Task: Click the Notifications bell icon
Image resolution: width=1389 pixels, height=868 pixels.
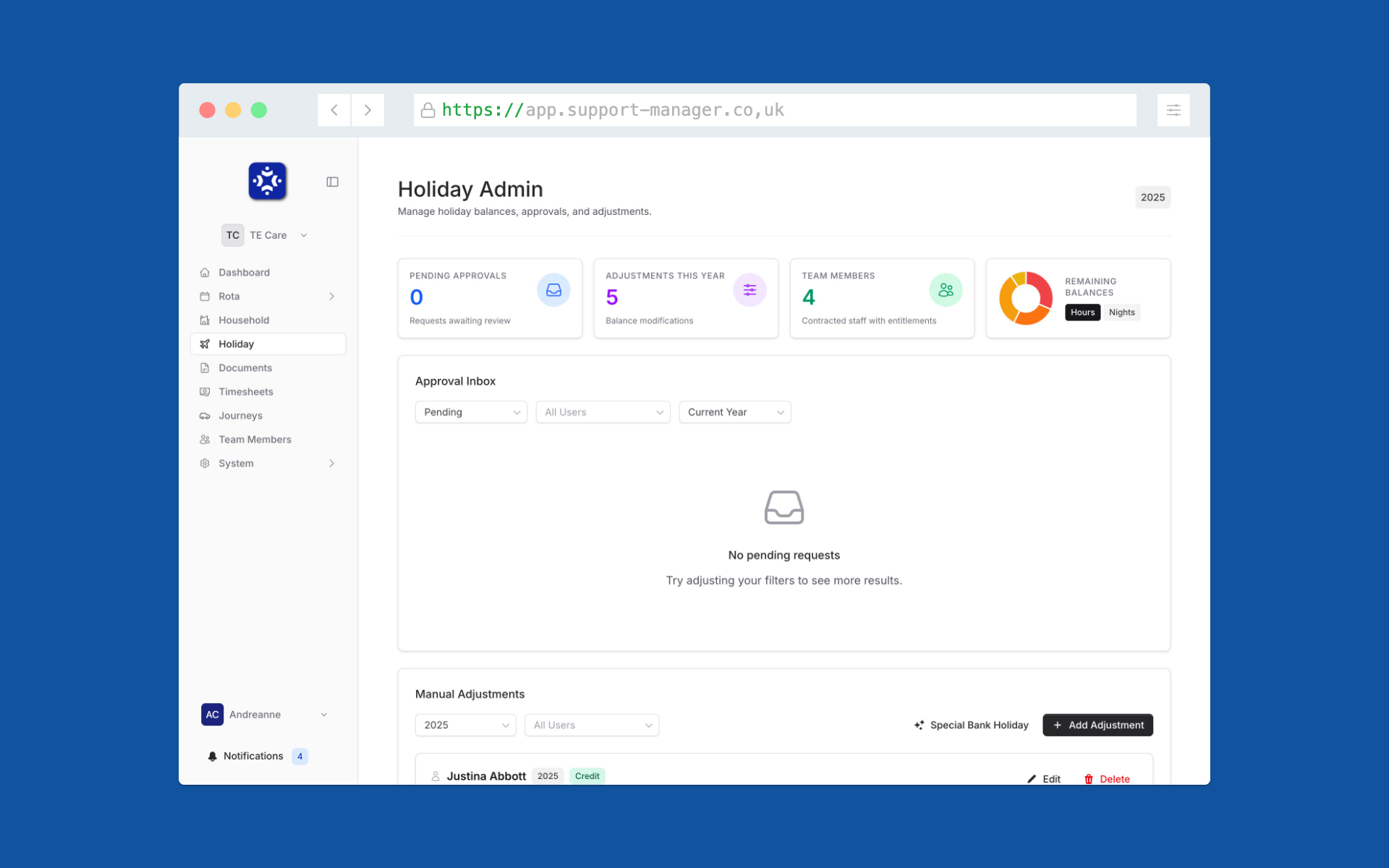Action: click(212, 757)
